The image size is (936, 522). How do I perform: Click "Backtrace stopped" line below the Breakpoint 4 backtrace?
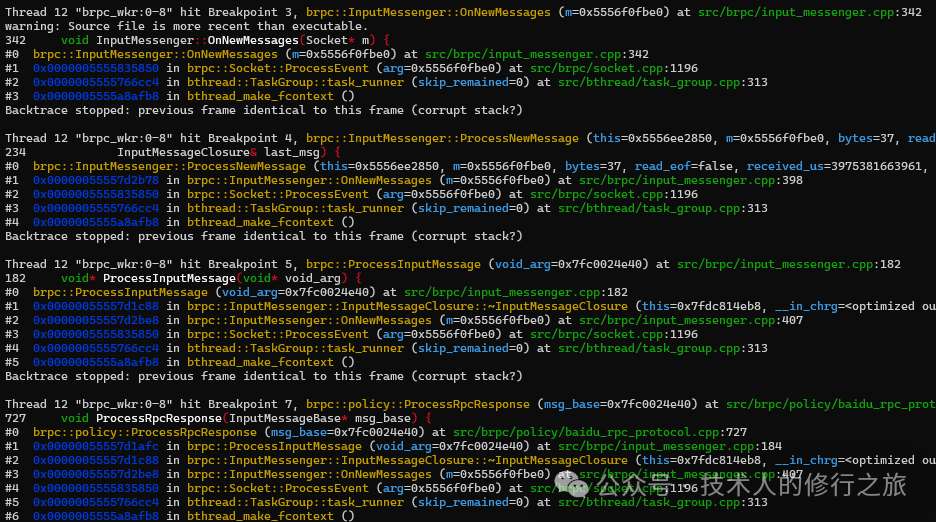pos(264,236)
